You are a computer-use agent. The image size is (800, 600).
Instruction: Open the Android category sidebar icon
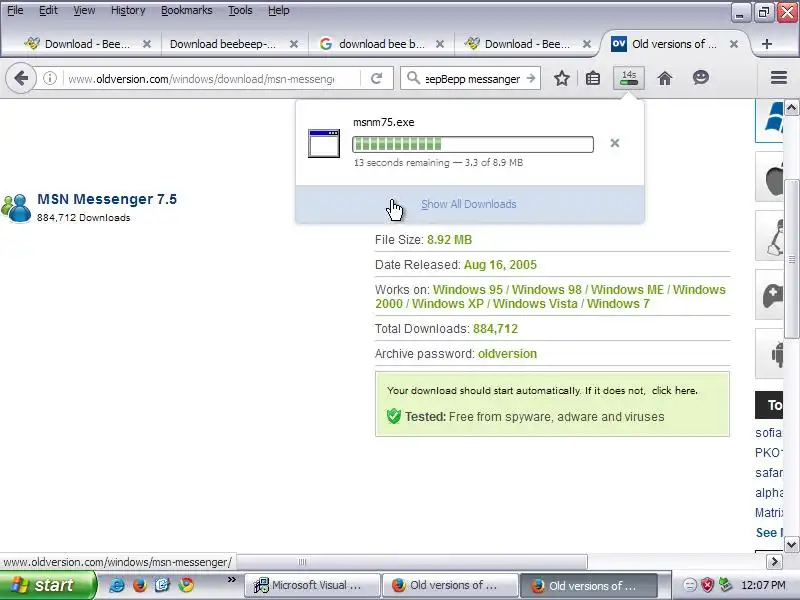(x=770, y=354)
